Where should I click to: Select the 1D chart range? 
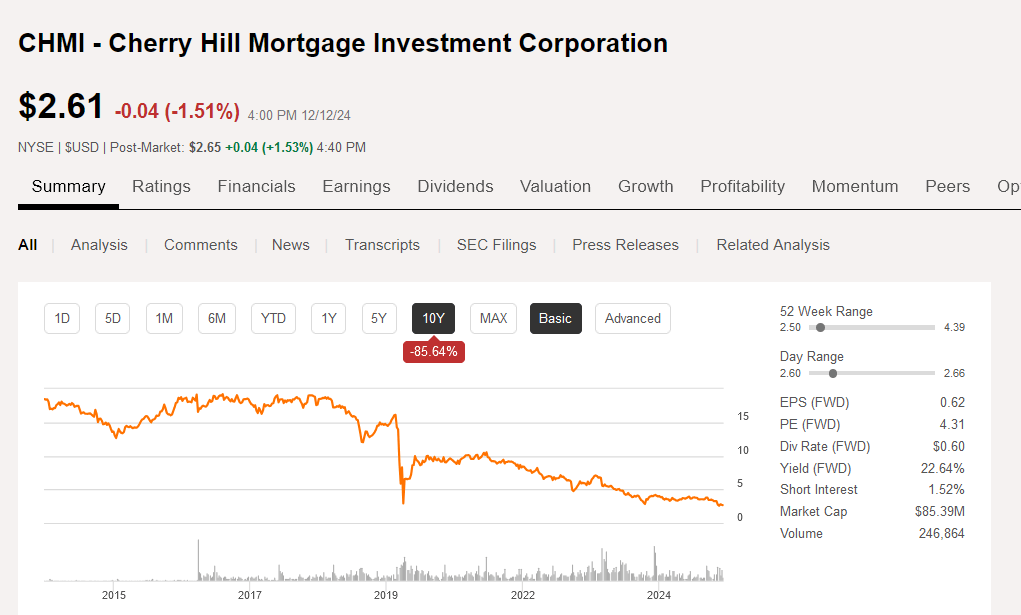tap(62, 319)
